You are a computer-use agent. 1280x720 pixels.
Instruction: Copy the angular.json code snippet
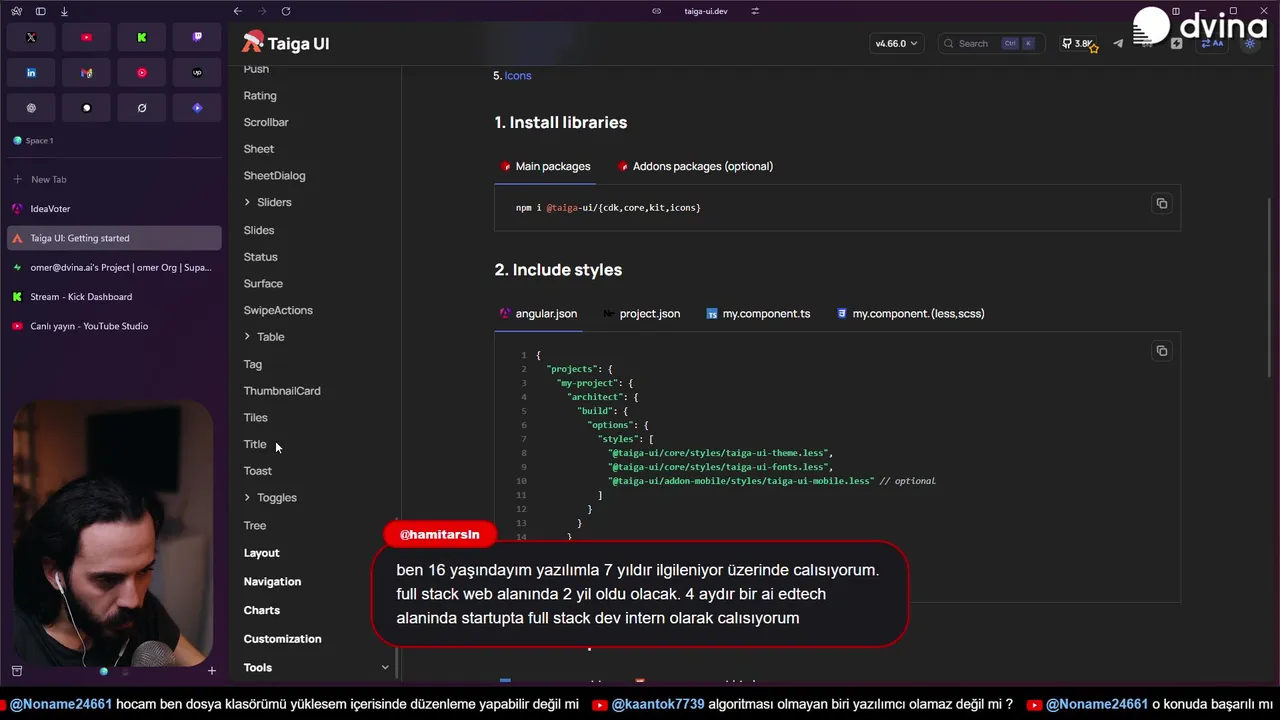[x=1161, y=351]
